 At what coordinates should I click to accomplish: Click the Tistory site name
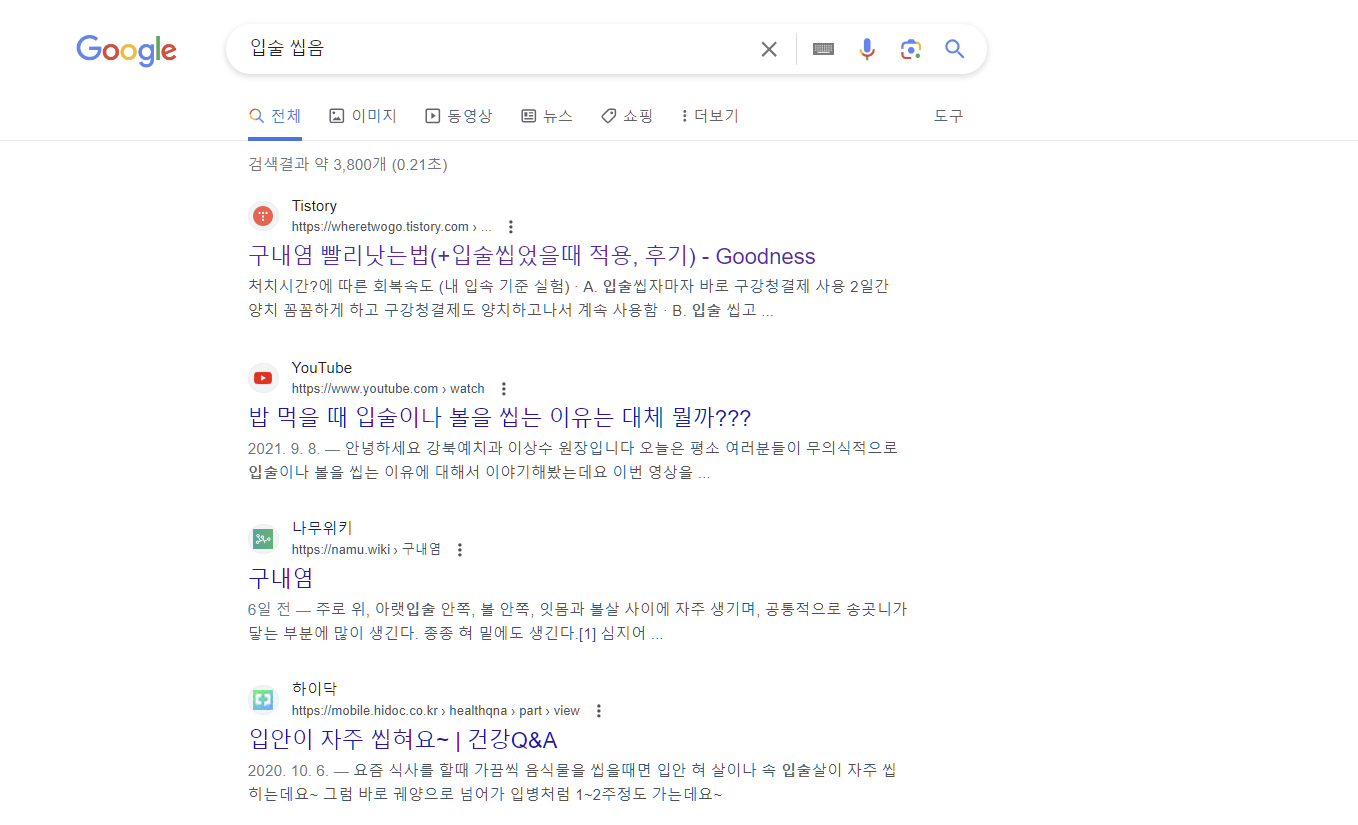click(314, 206)
